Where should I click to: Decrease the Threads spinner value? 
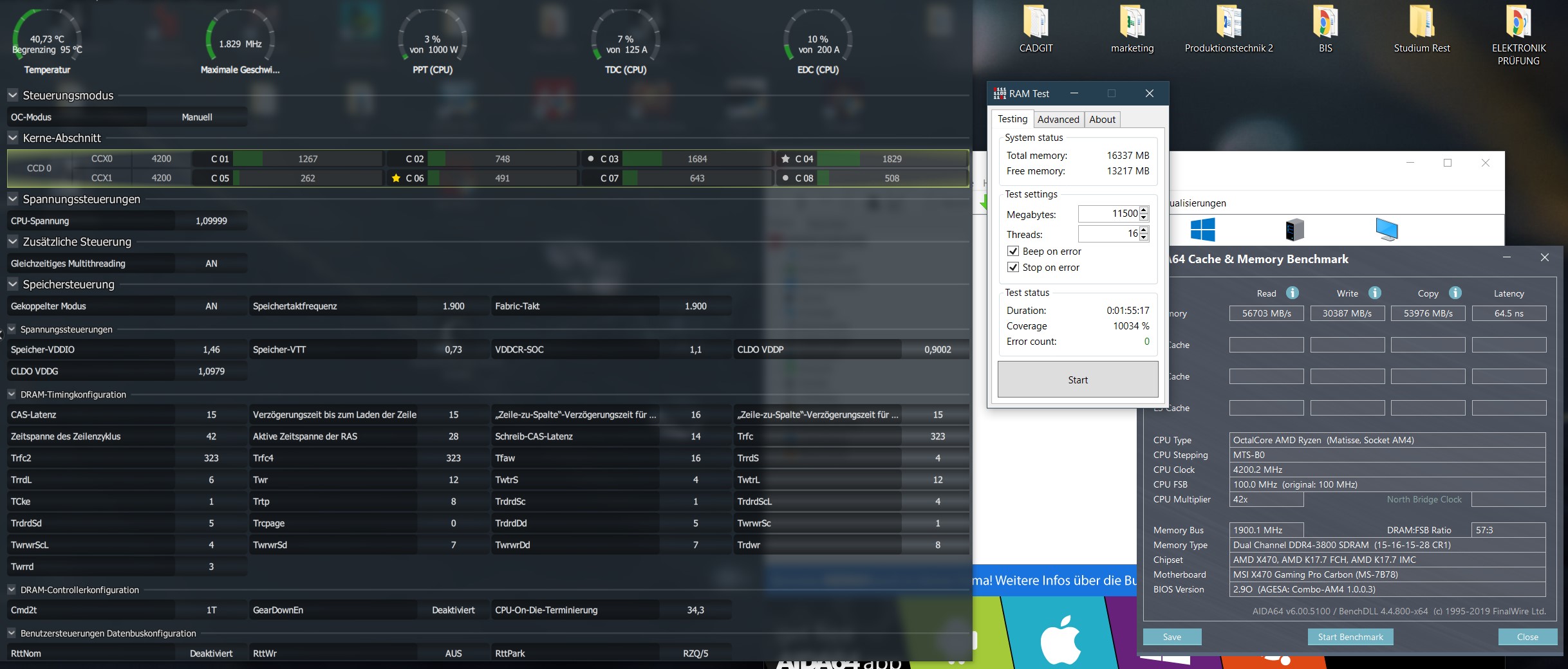coord(1144,237)
